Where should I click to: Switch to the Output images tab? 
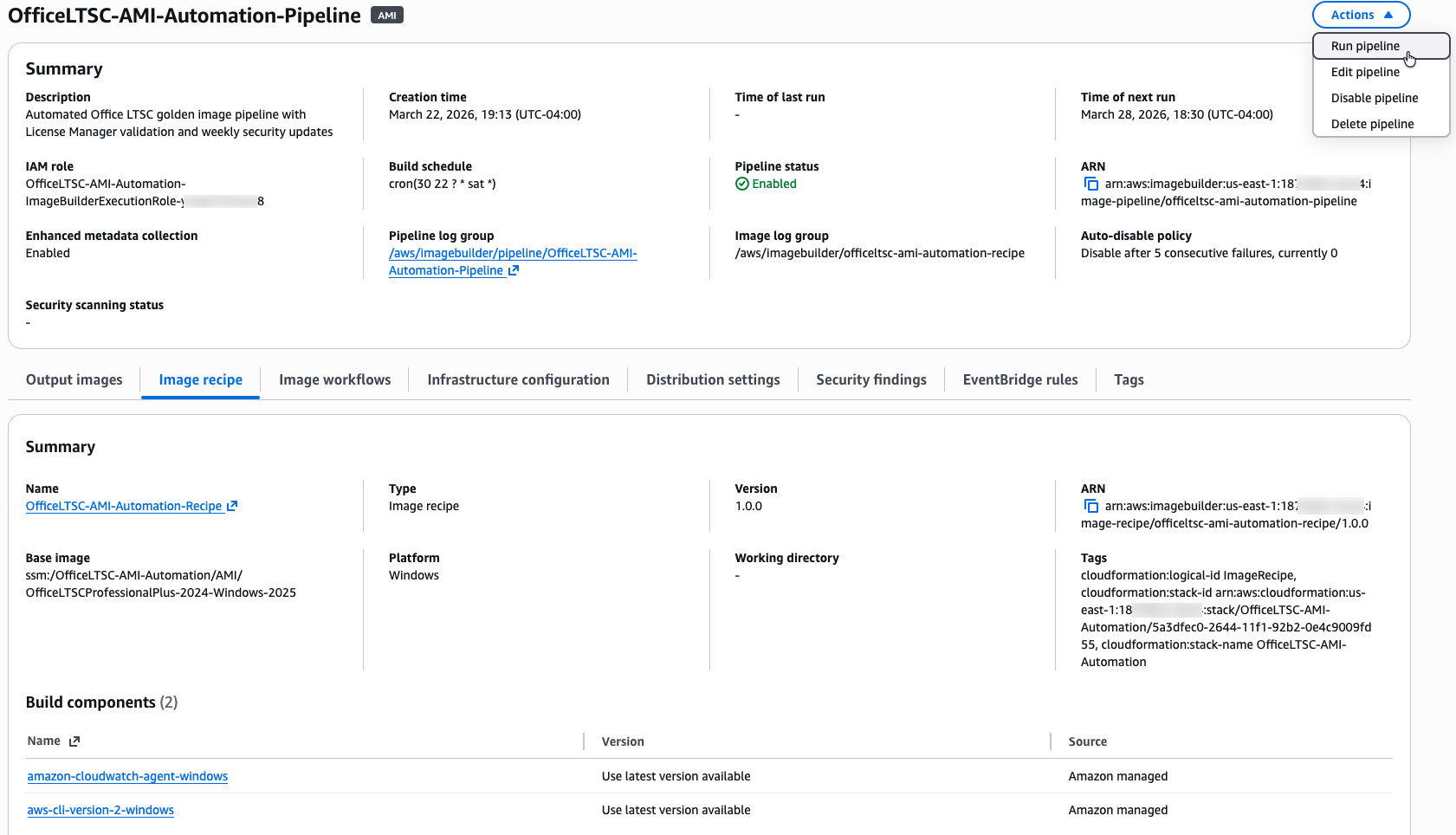click(73, 379)
